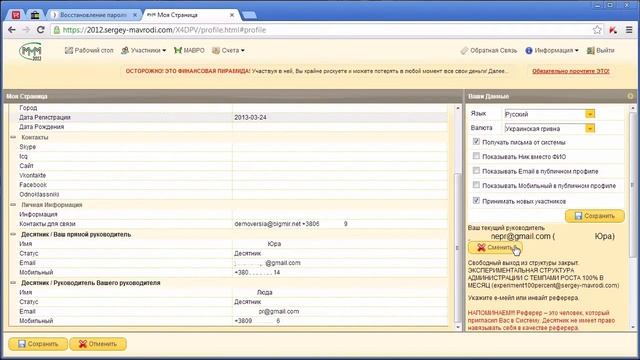Open Обратная Связь feedback item
Viewport: 640px width, 360px height.
click(489, 50)
